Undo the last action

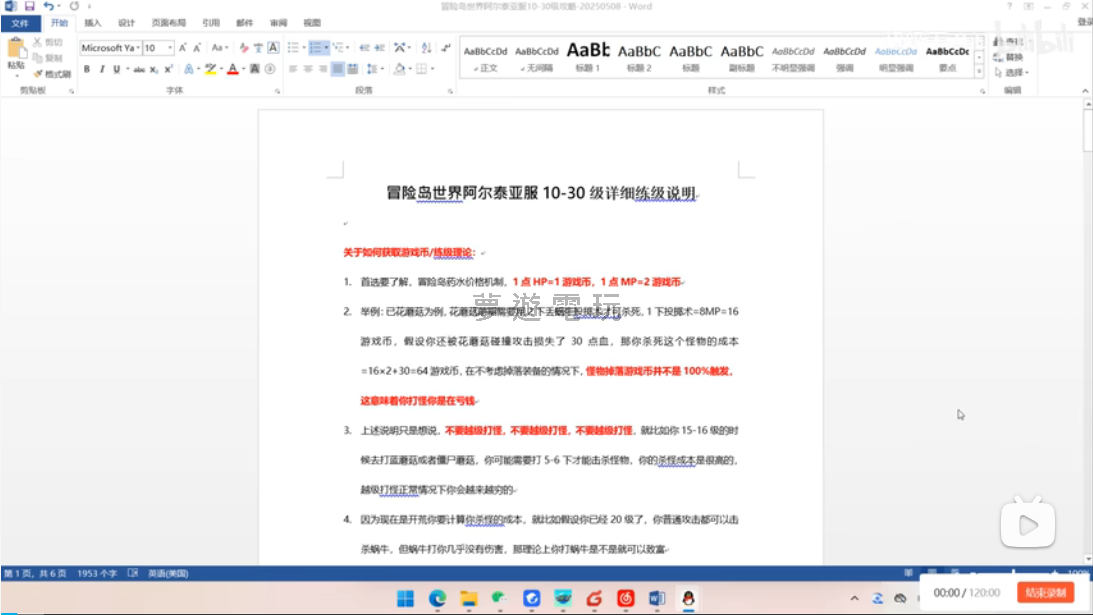click(48, 6)
